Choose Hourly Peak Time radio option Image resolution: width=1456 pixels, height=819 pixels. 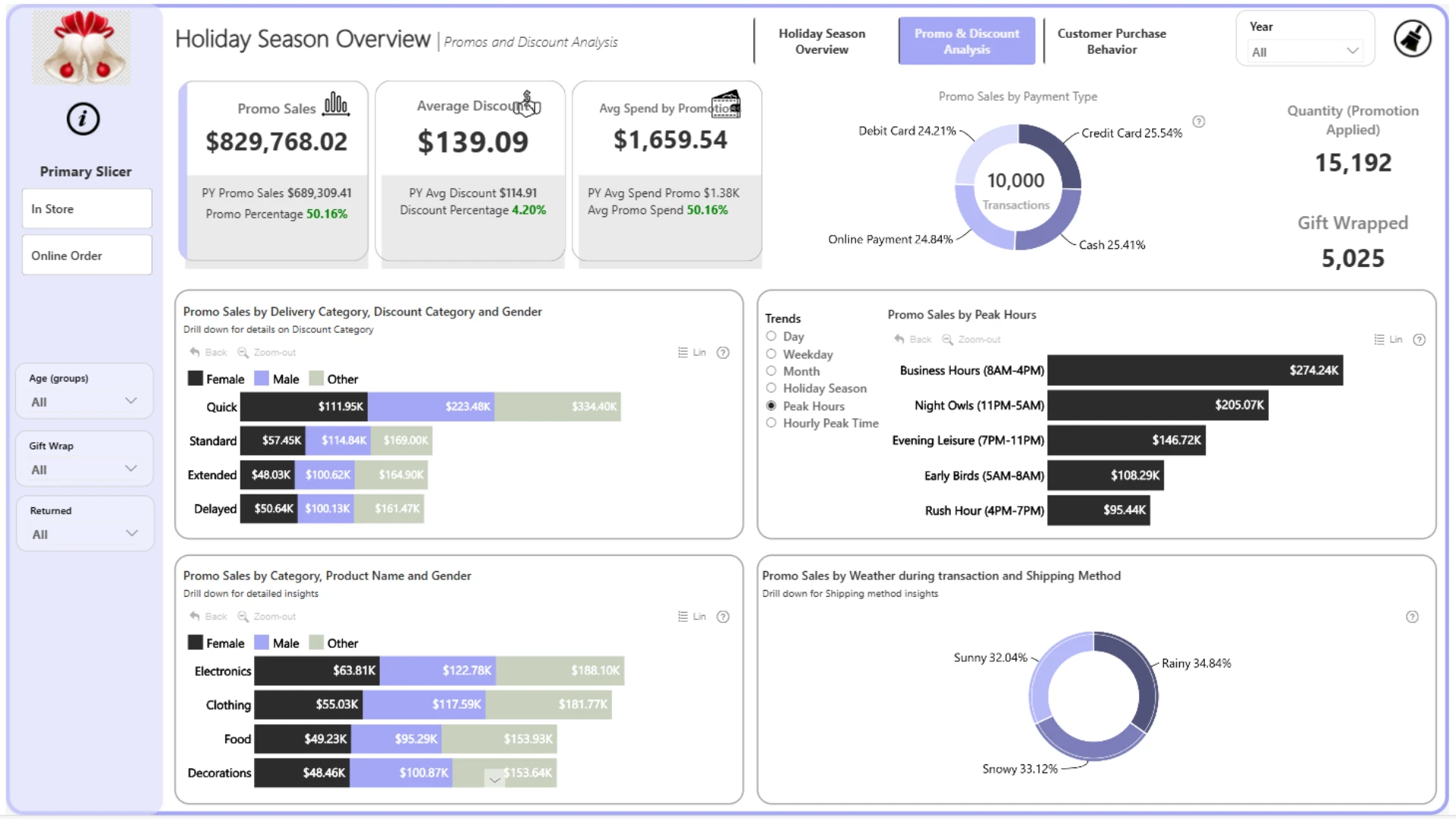pyautogui.click(x=822, y=423)
